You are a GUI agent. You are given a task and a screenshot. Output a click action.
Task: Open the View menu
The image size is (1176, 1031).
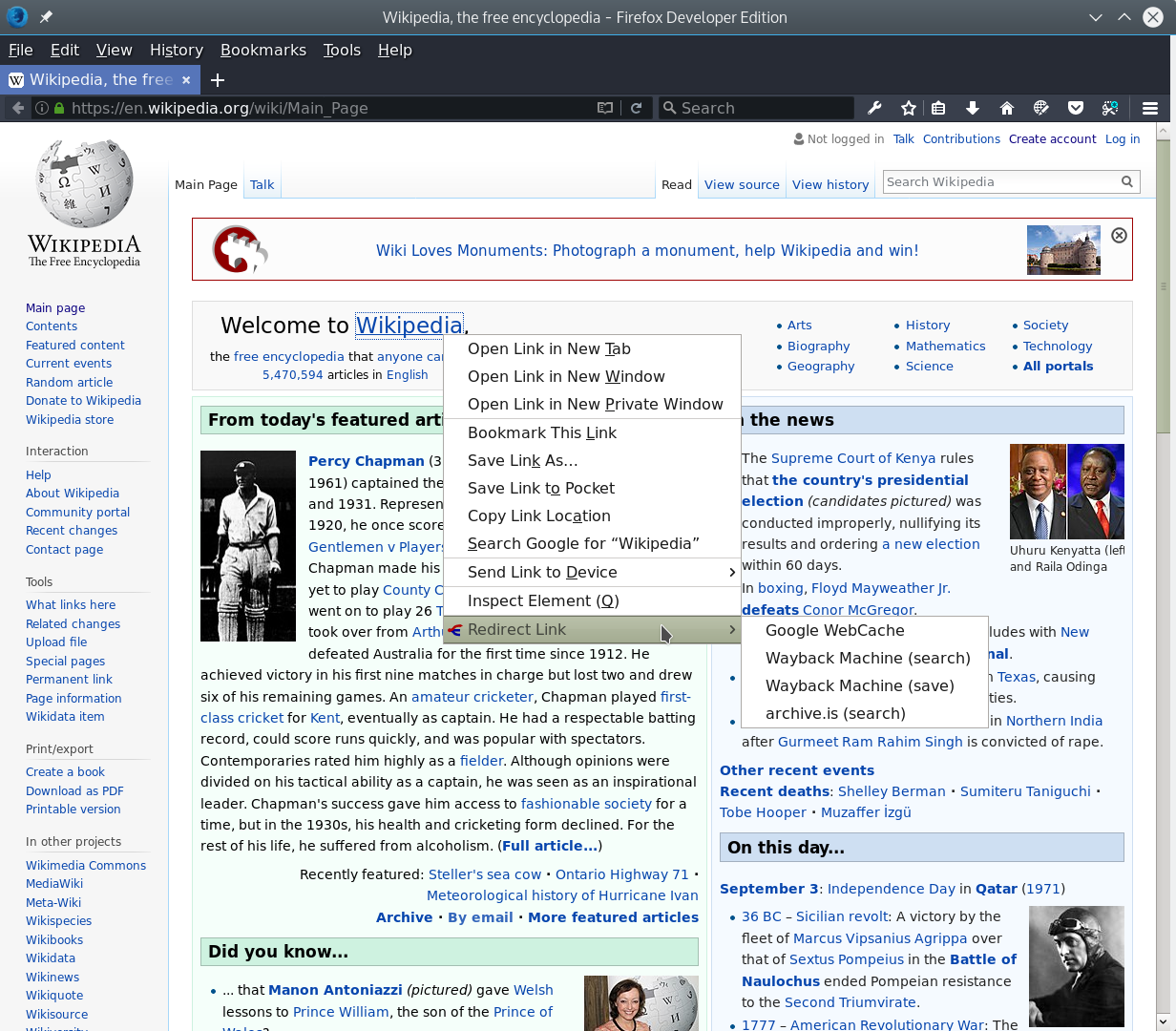[114, 50]
